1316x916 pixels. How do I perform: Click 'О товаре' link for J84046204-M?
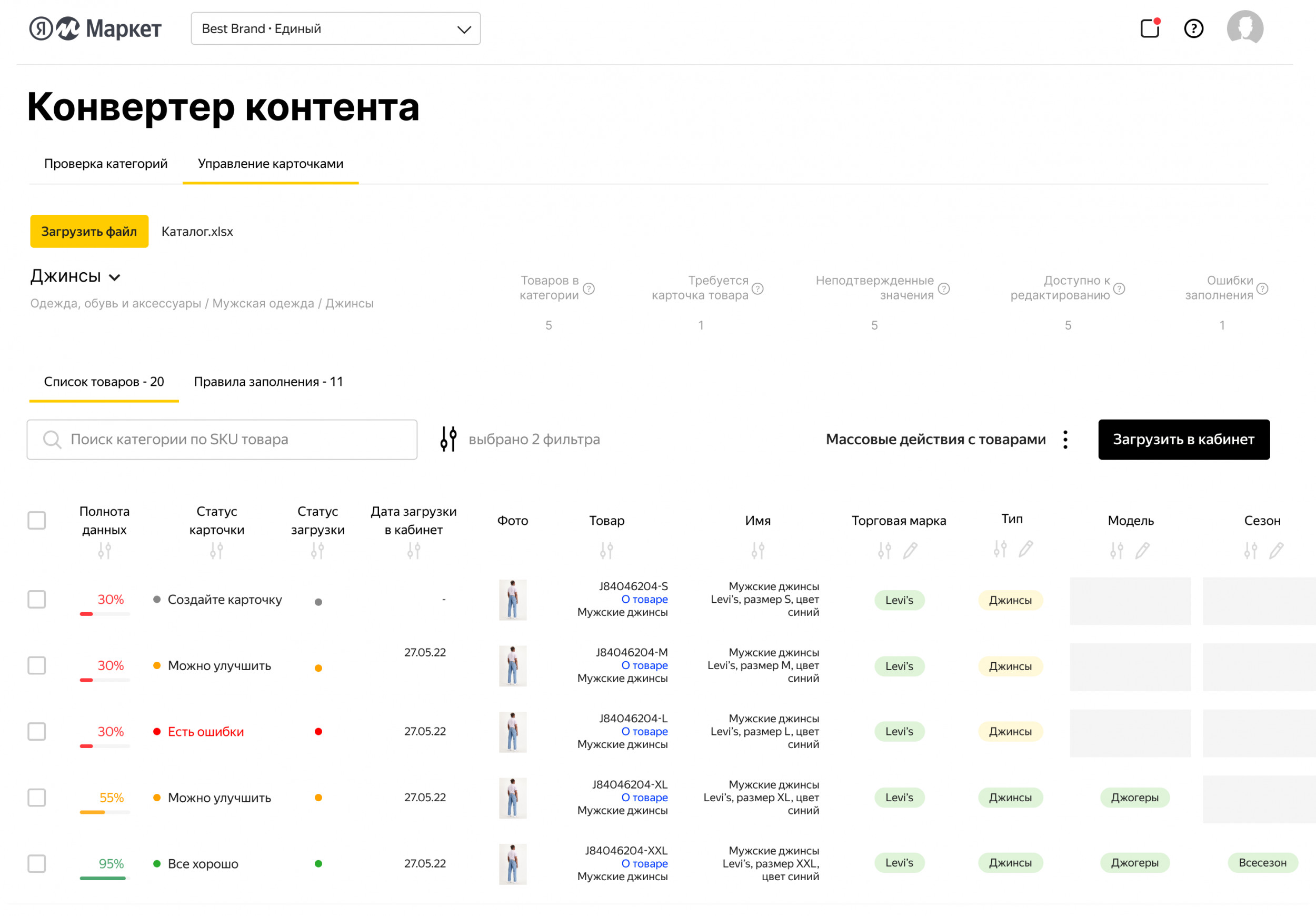click(644, 665)
